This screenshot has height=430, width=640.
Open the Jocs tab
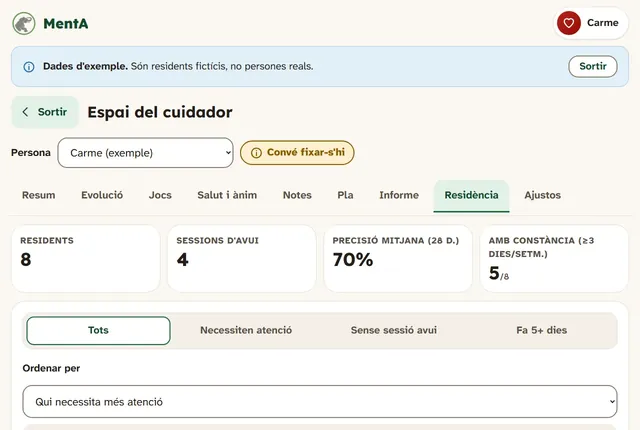click(x=160, y=195)
